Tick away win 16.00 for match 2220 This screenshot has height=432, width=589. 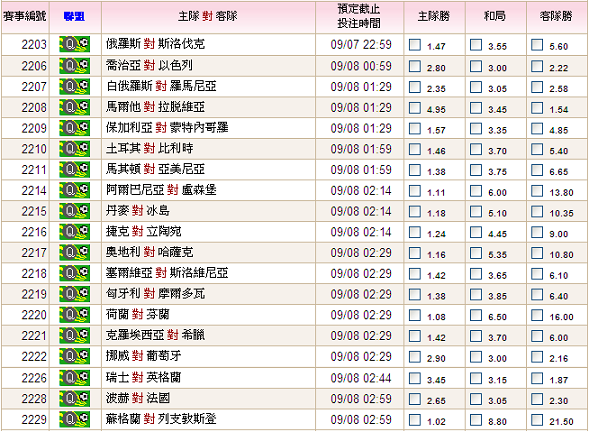(x=537, y=315)
